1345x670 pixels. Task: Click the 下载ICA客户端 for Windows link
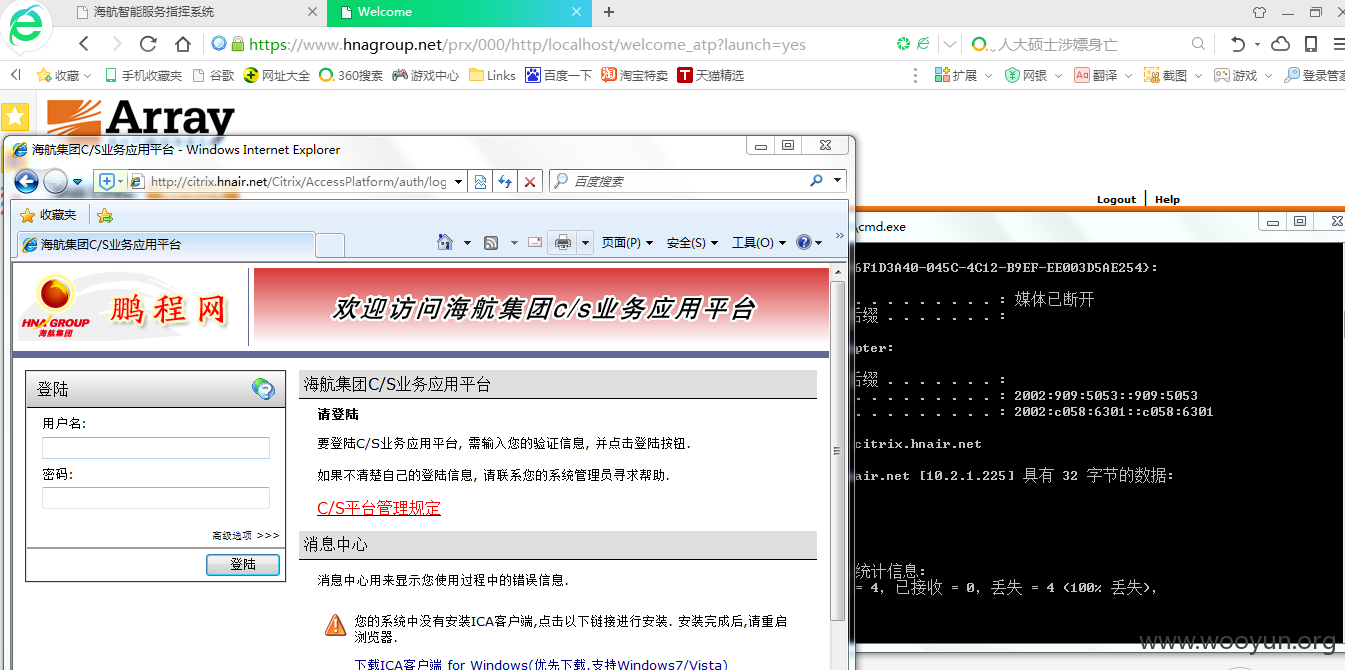pos(541,664)
